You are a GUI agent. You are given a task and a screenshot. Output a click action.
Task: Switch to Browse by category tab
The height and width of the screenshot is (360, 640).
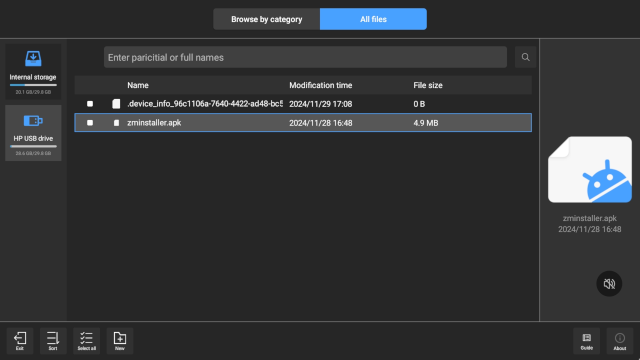click(267, 19)
